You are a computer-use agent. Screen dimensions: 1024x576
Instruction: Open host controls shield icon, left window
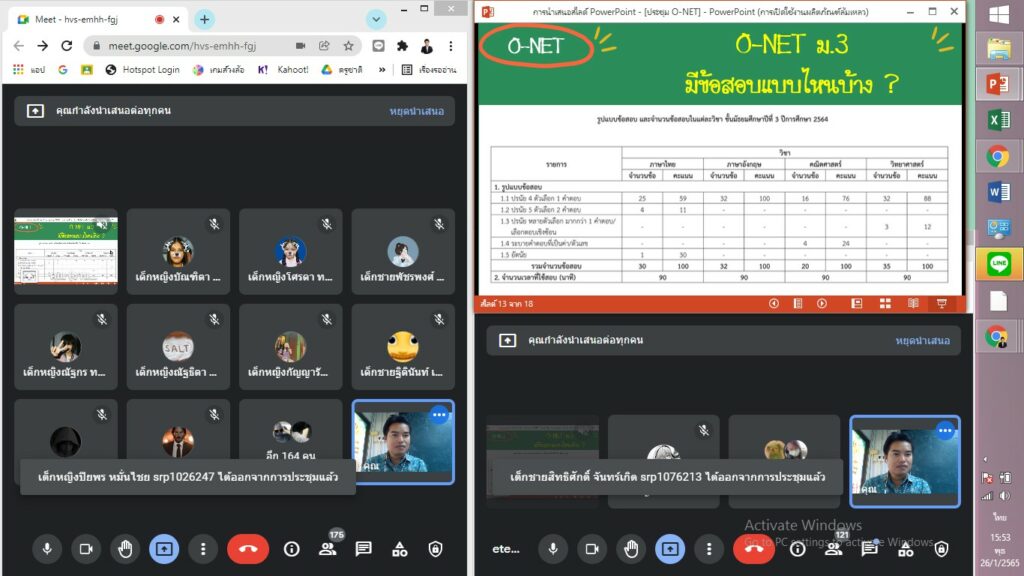[x=435, y=548]
